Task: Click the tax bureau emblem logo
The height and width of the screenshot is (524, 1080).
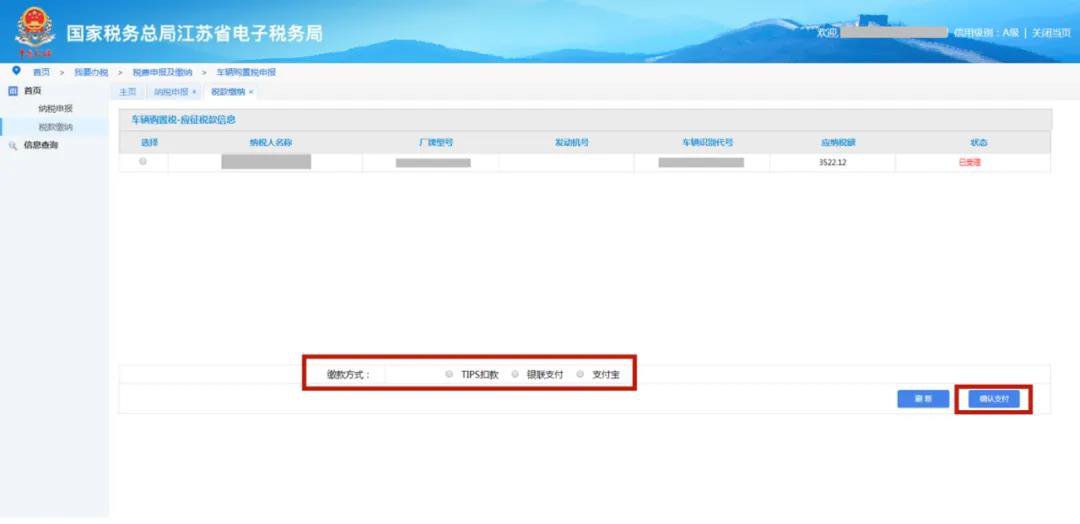Action: coord(35,32)
